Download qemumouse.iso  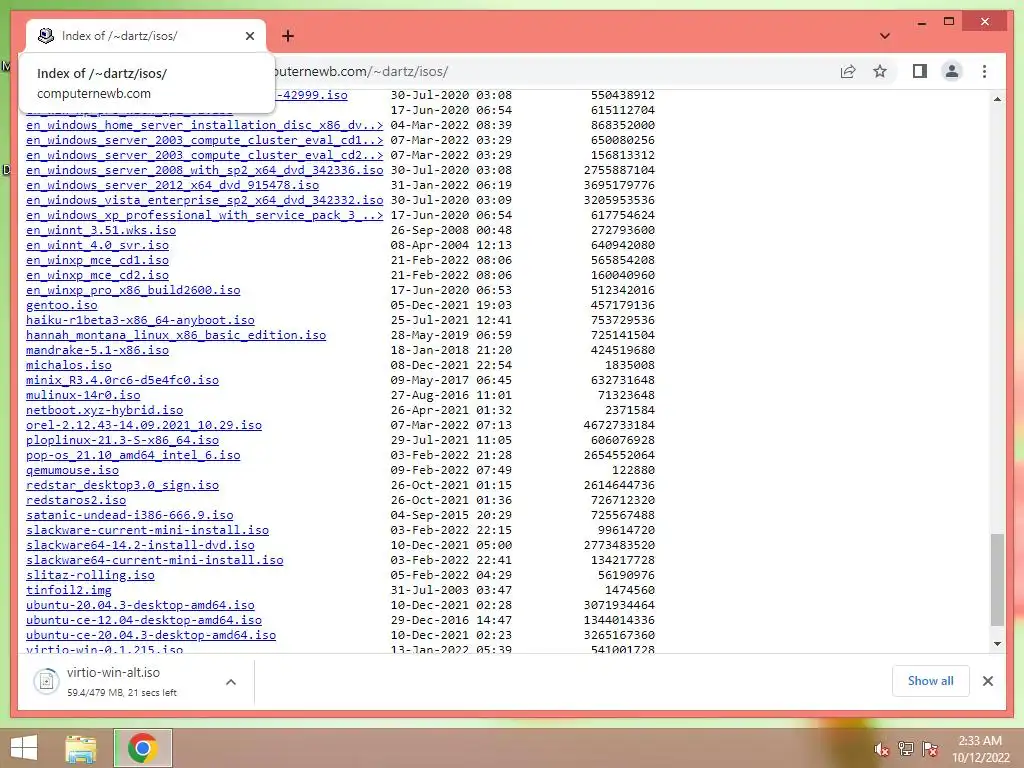click(72, 470)
